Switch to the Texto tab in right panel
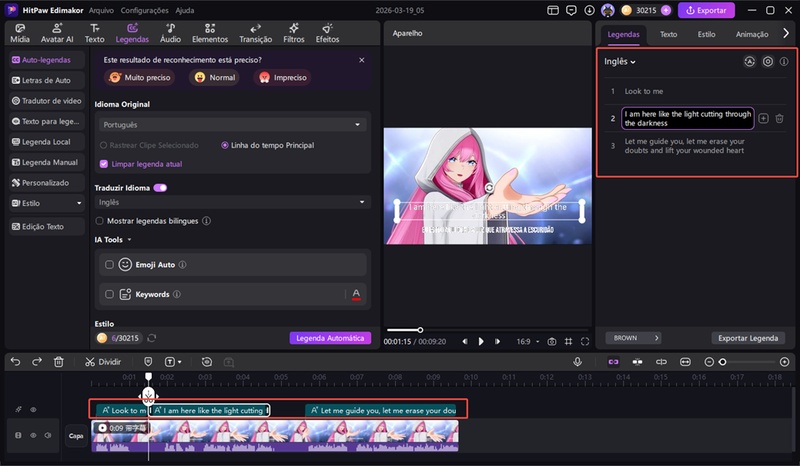 tap(668, 34)
